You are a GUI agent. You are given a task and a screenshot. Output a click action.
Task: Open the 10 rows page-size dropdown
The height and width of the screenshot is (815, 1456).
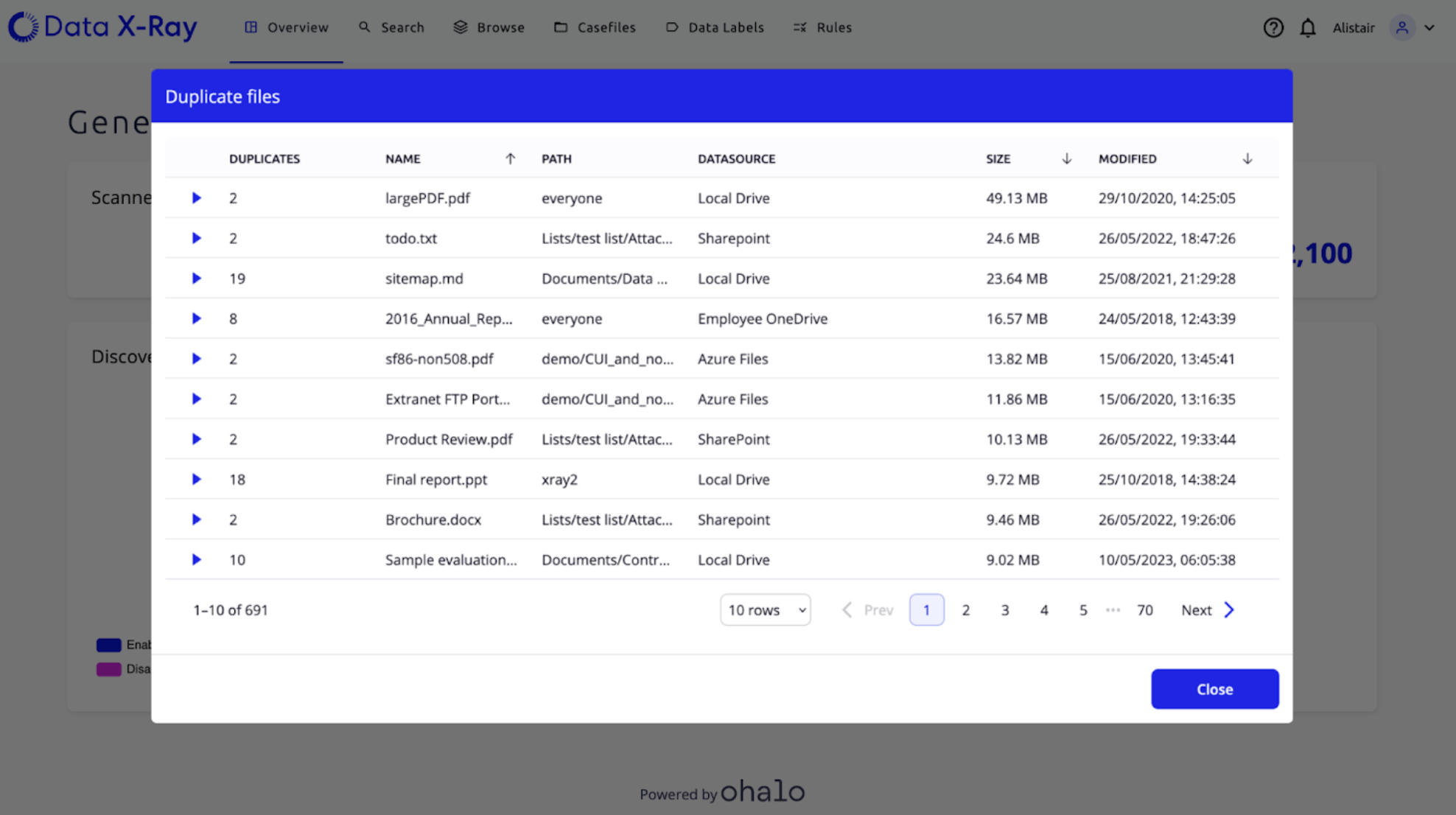click(x=765, y=610)
